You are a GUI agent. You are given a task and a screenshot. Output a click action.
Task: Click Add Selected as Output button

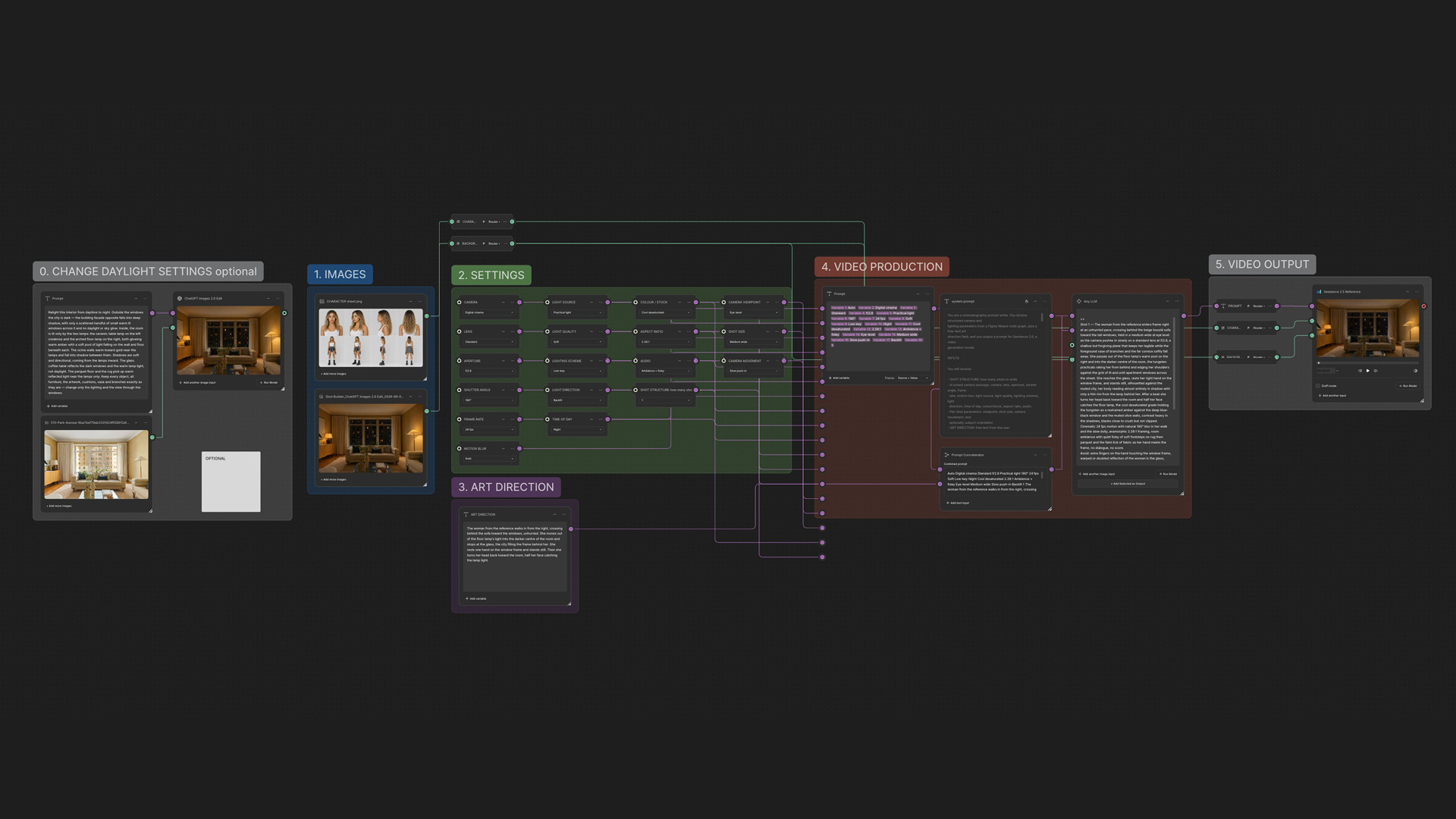[1128, 484]
